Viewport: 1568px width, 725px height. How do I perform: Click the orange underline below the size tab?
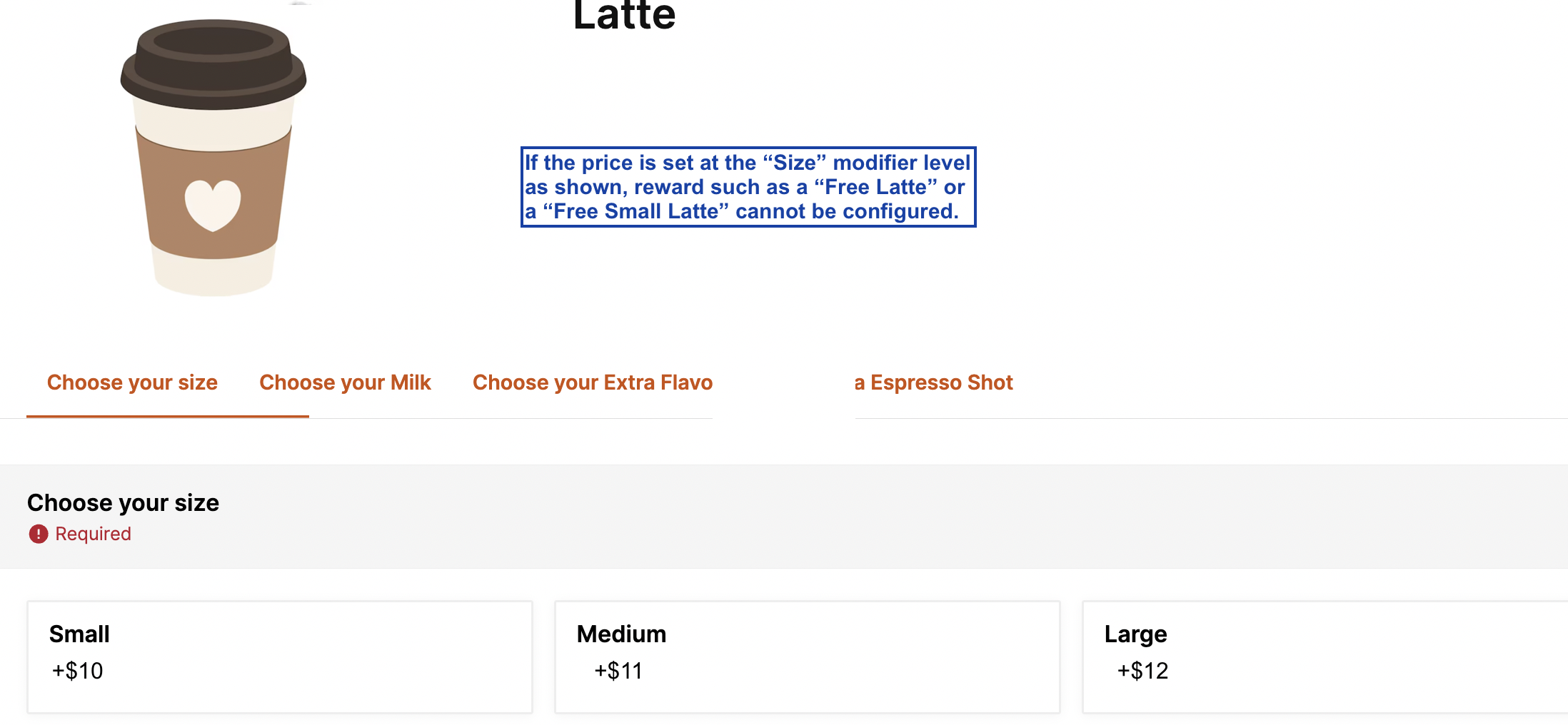168,416
